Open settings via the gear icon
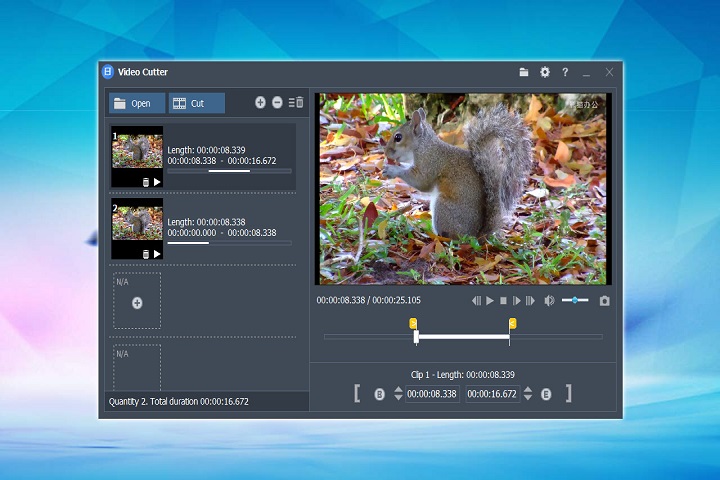The width and height of the screenshot is (720, 480). point(545,72)
